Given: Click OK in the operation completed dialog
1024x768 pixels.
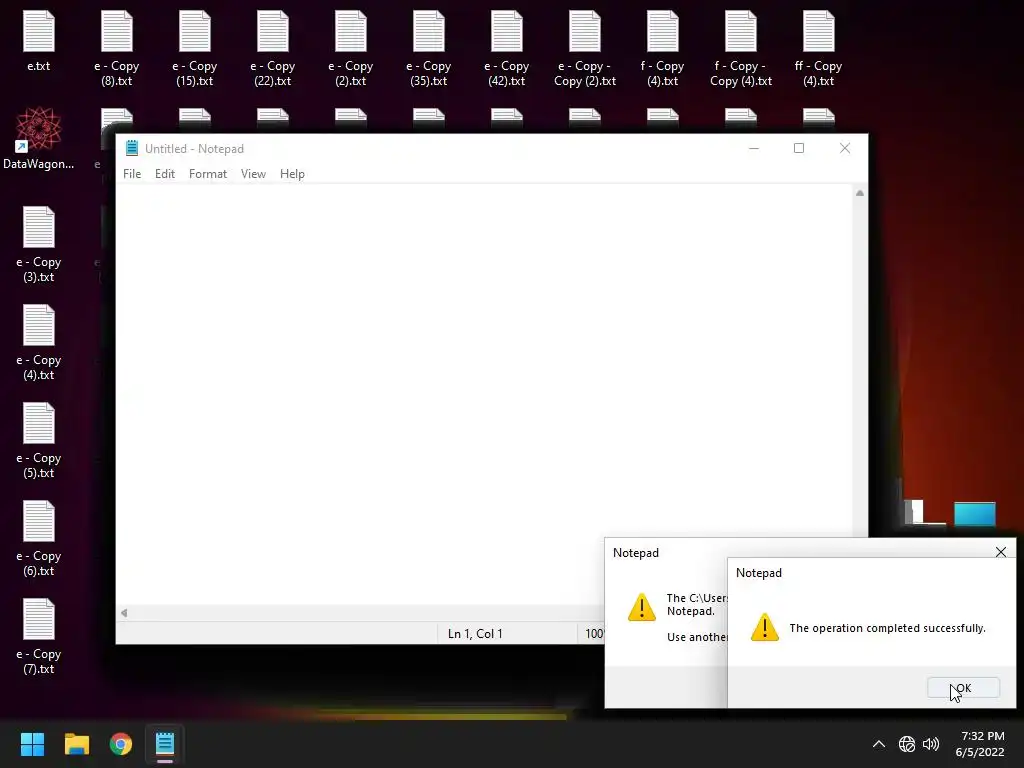Looking at the screenshot, I should coord(963,688).
